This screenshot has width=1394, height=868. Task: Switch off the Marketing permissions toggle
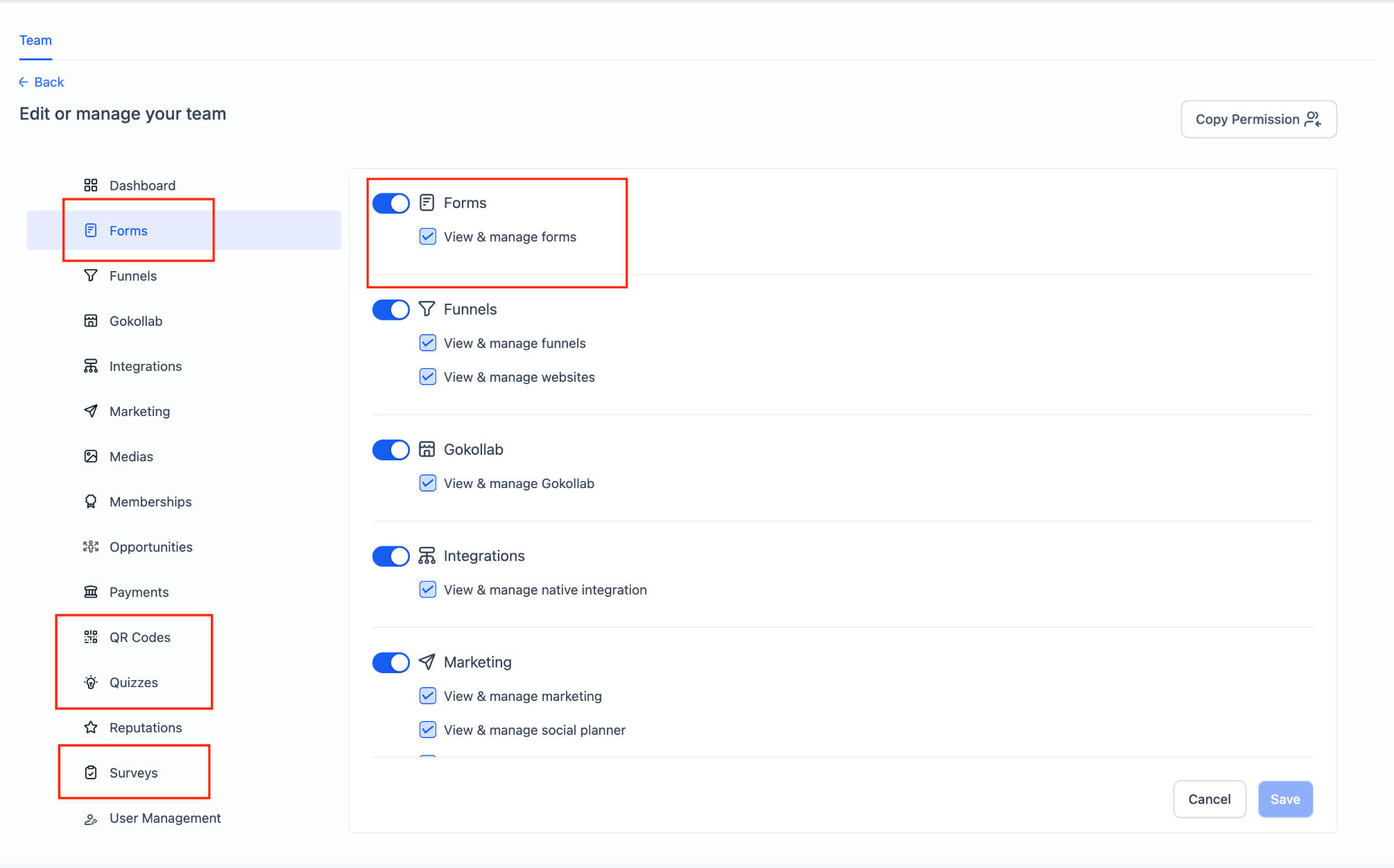point(391,663)
